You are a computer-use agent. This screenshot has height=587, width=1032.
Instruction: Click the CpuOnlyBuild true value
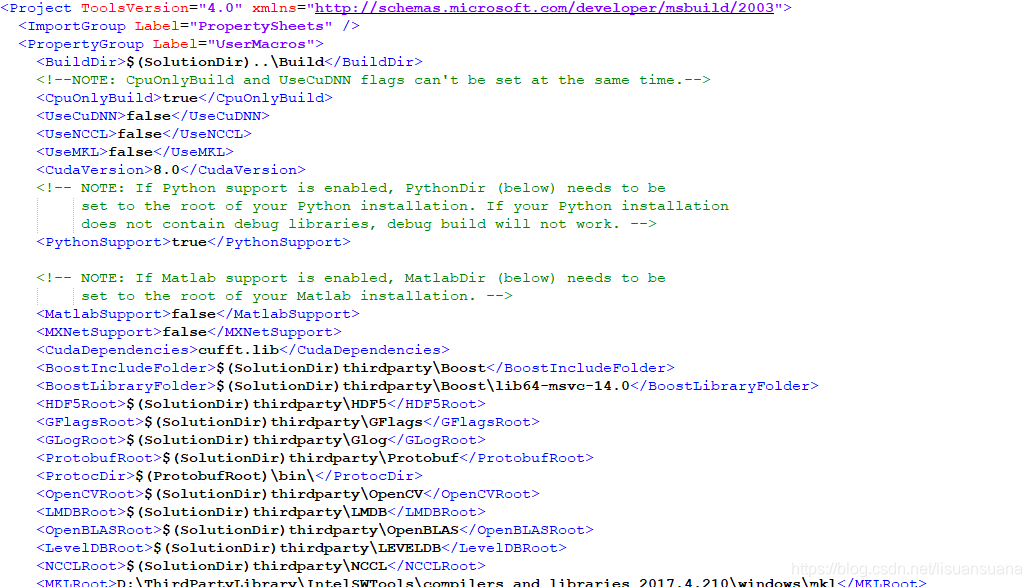180,98
